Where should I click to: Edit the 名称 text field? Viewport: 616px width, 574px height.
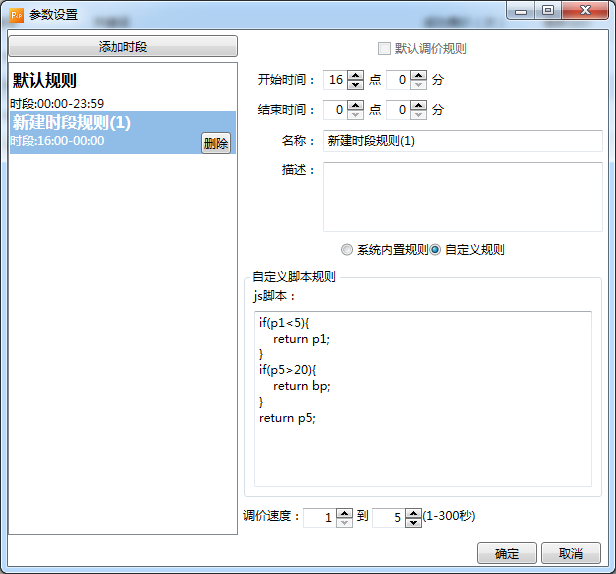pyautogui.click(x=463, y=141)
